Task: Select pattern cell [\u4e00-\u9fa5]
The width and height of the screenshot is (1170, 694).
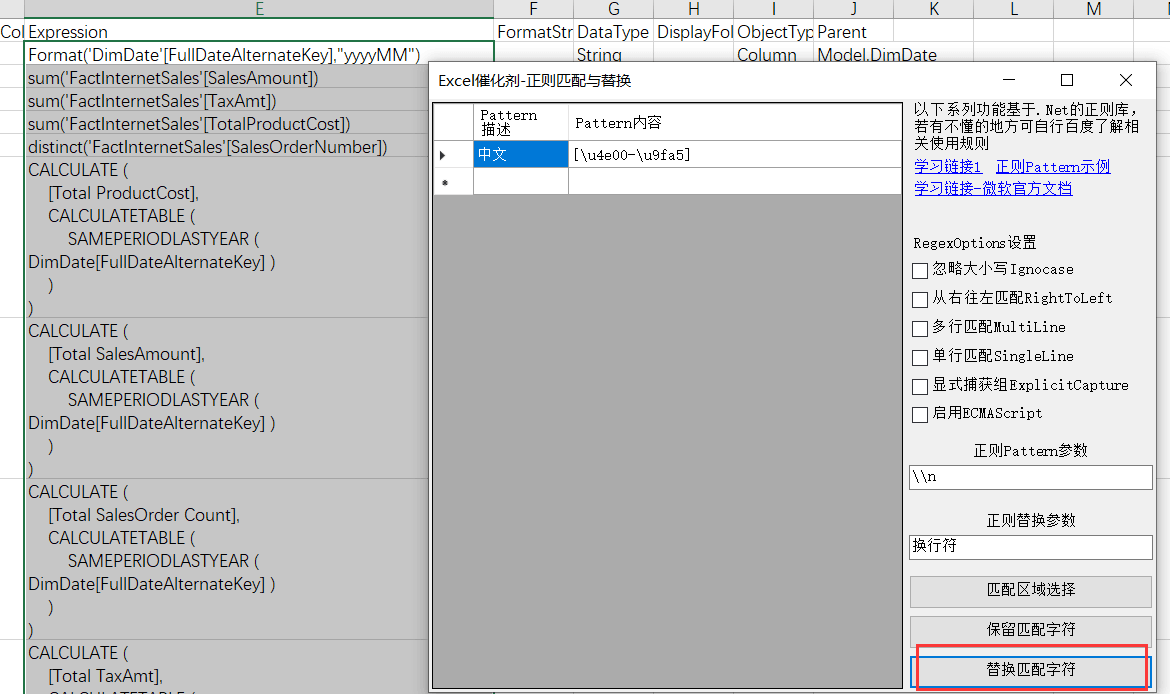Action: point(735,154)
